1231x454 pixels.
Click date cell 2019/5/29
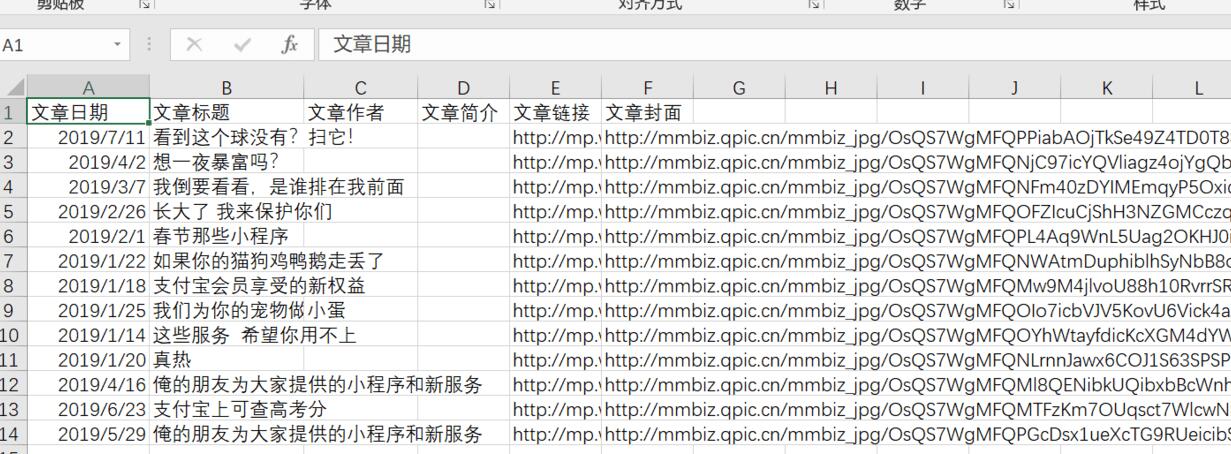[88, 434]
